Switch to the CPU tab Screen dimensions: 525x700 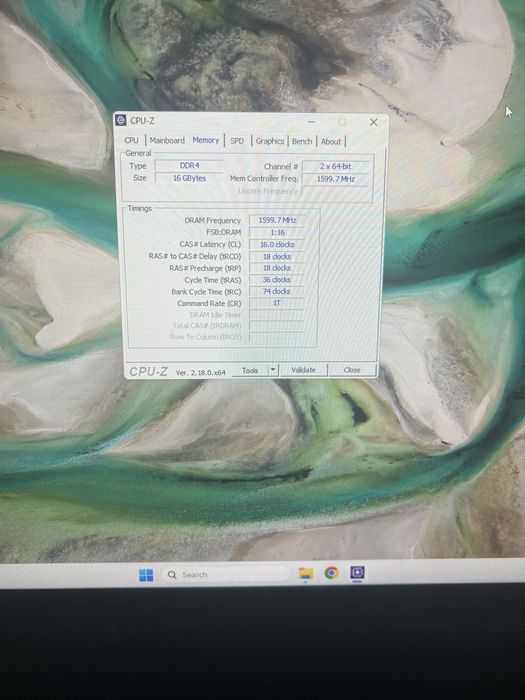[131, 140]
